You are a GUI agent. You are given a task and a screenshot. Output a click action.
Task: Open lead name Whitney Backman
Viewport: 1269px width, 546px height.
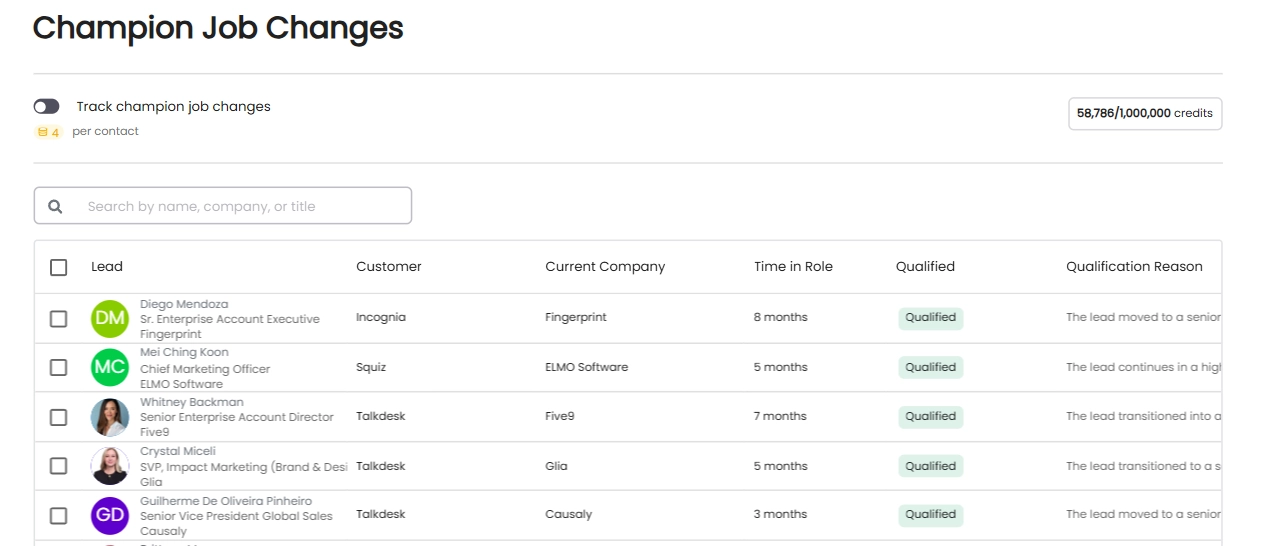point(192,402)
